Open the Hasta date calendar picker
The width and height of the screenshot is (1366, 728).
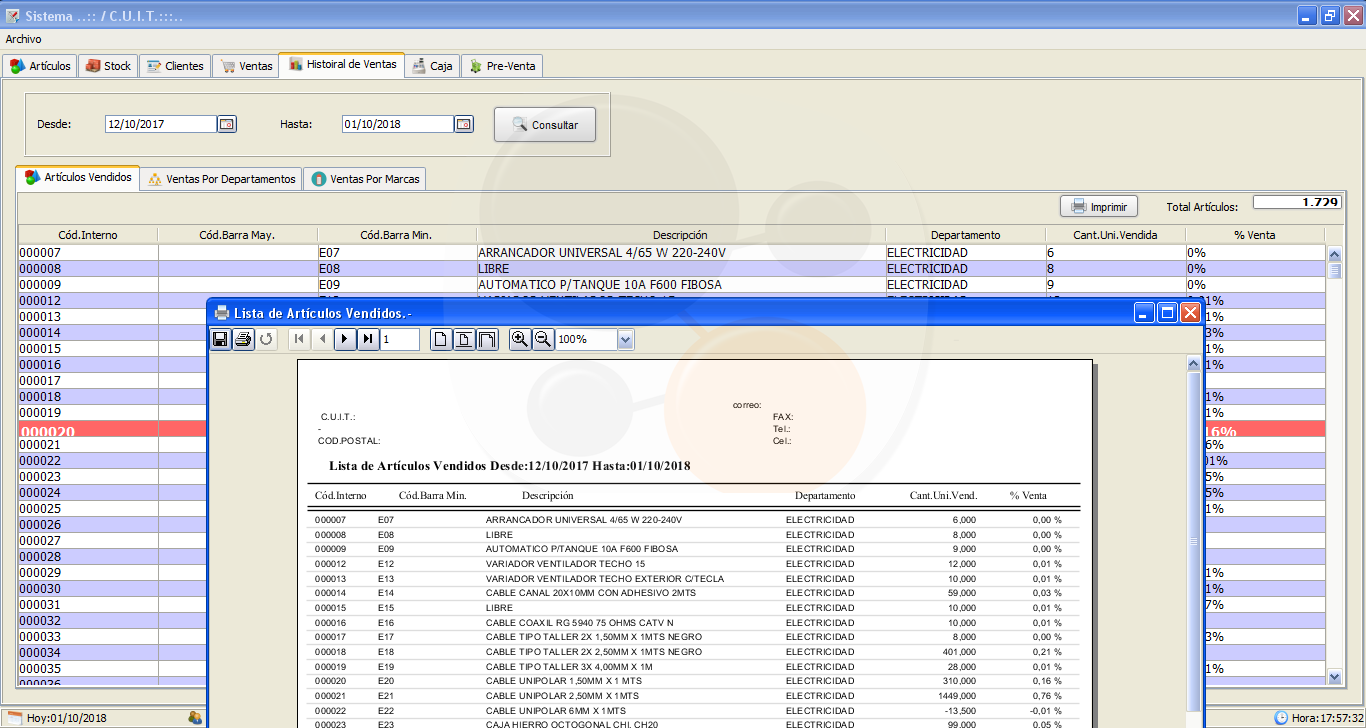click(464, 124)
